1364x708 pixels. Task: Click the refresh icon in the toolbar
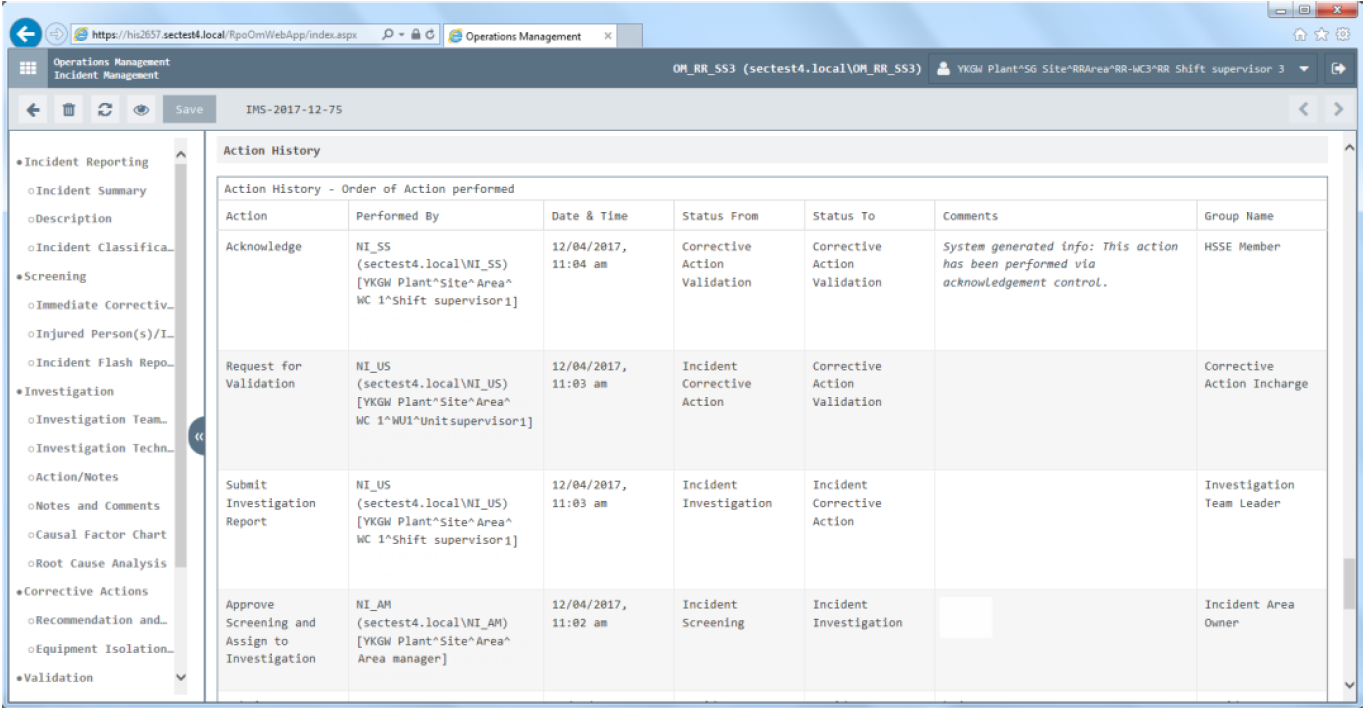tap(103, 110)
